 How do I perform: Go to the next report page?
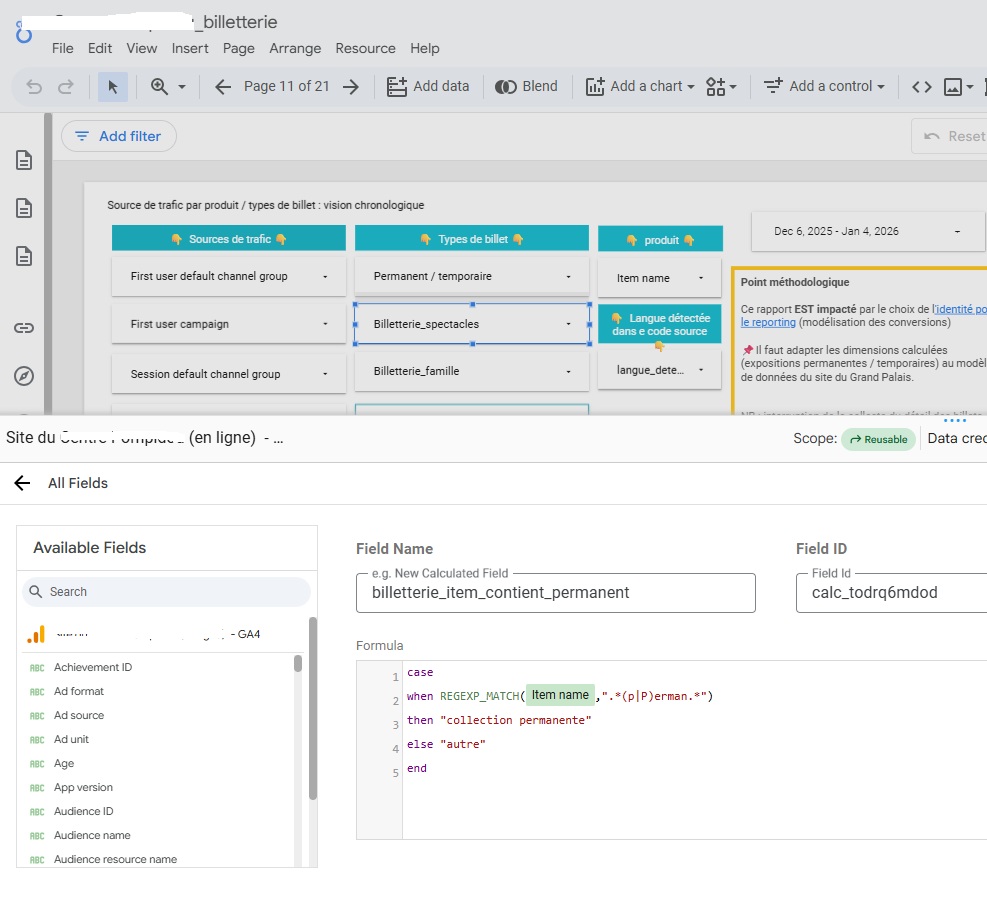tap(350, 87)
